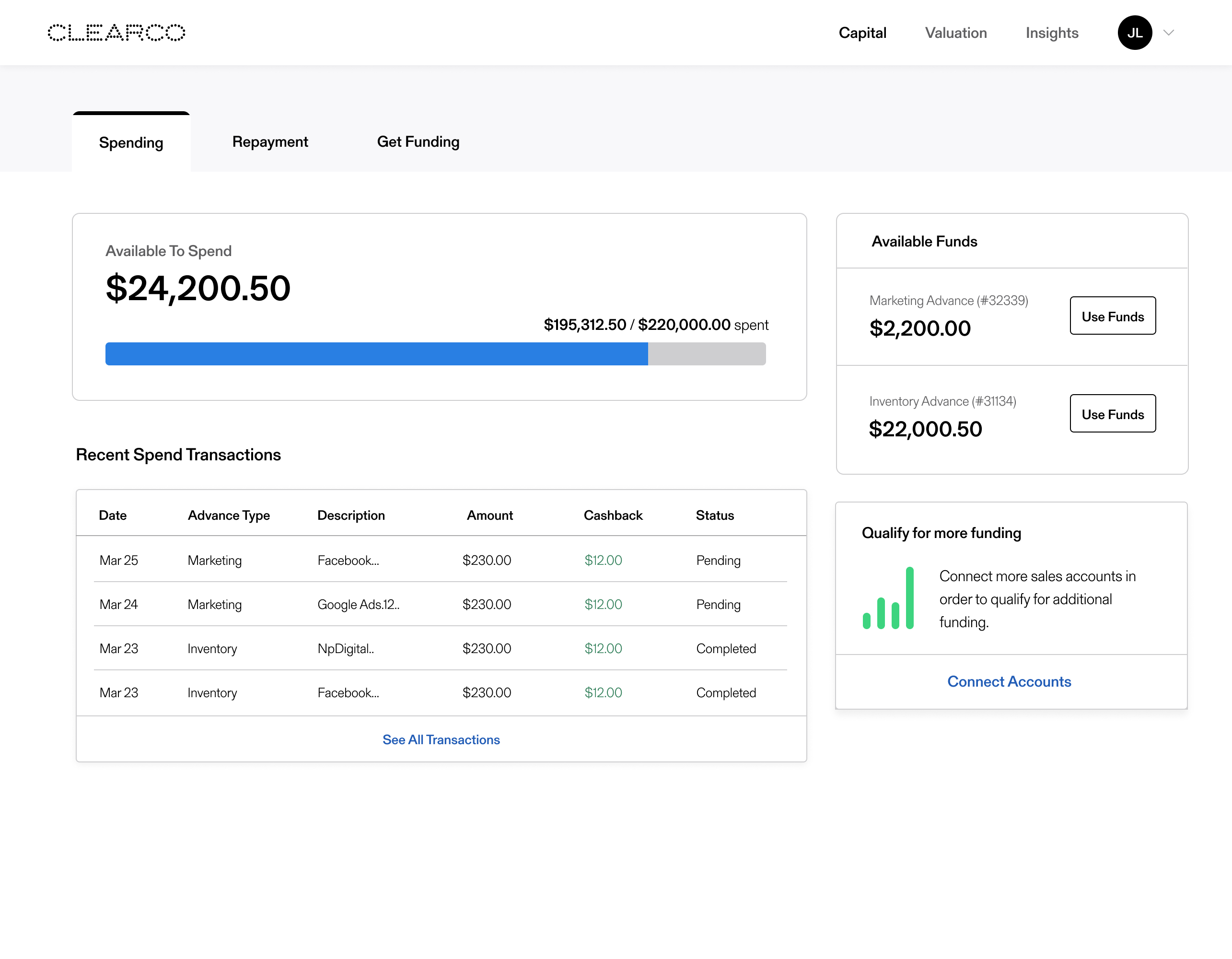Click the Google Ads transaction description

(358, 604)
